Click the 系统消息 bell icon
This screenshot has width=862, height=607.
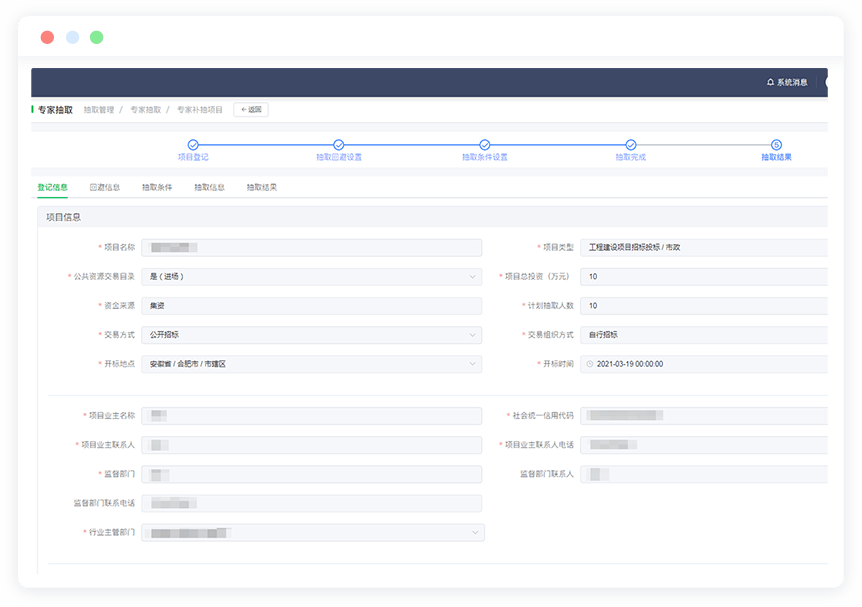point(770,82)
